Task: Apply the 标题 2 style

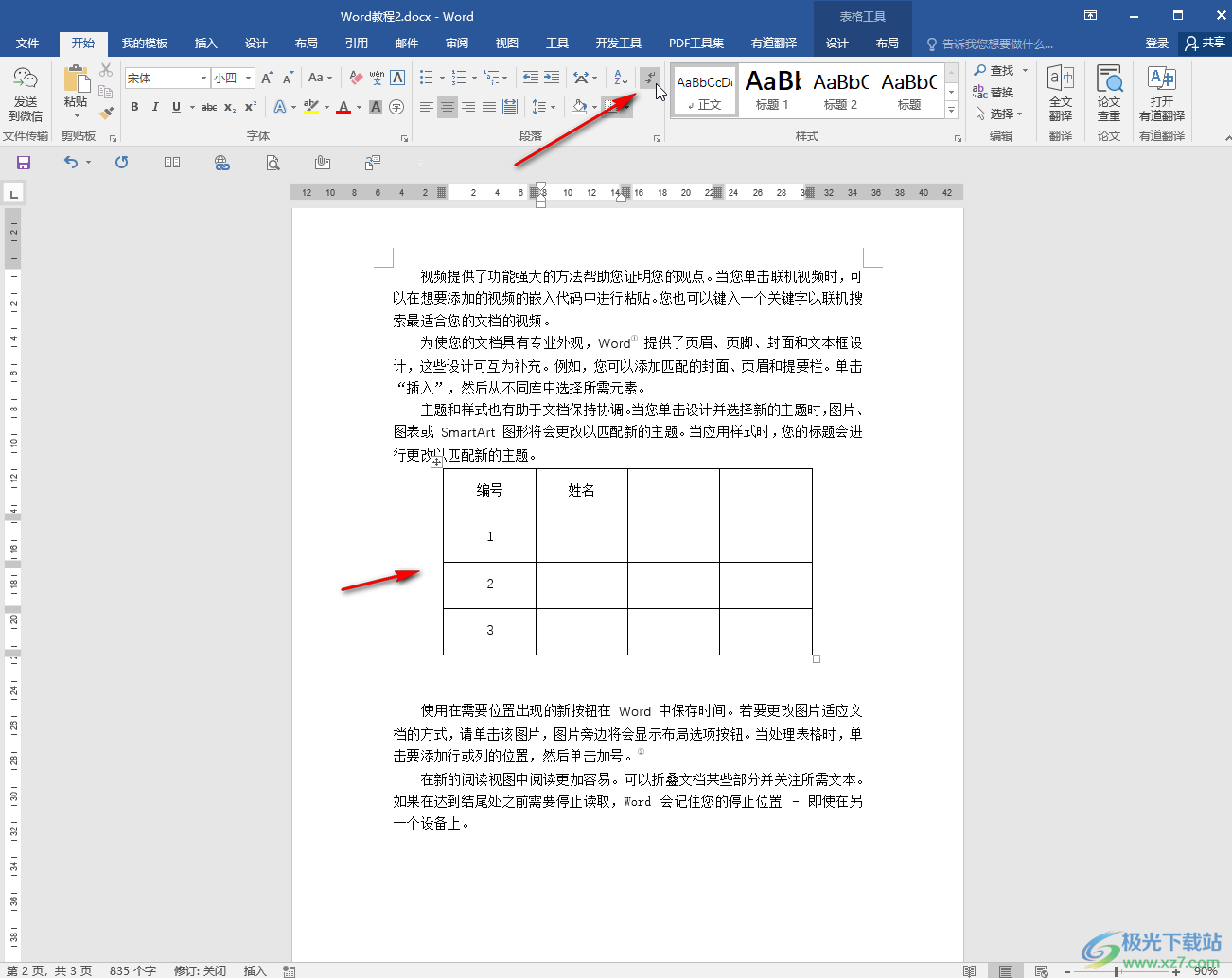Action: click(840, 91)
